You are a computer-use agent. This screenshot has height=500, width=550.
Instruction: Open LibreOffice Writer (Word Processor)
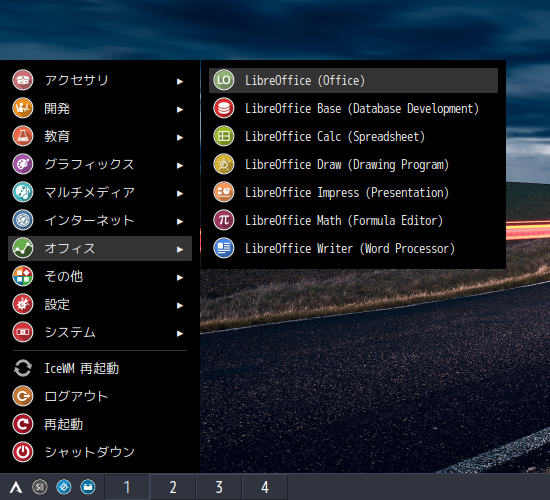353,248
